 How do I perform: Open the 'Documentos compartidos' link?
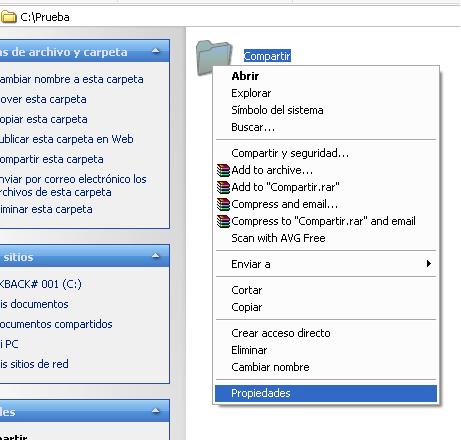tap(56, 324)
